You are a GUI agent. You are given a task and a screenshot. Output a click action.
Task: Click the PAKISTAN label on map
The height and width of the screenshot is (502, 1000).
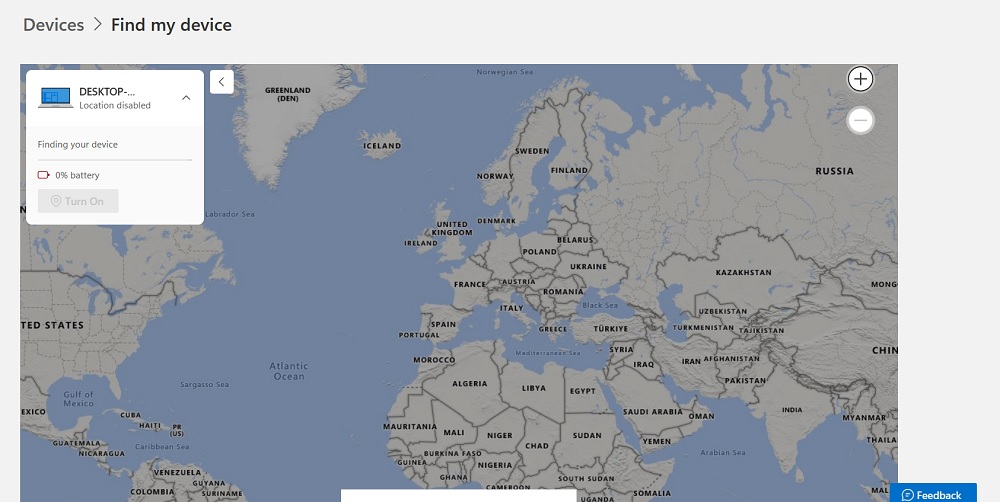pos(745,381)
